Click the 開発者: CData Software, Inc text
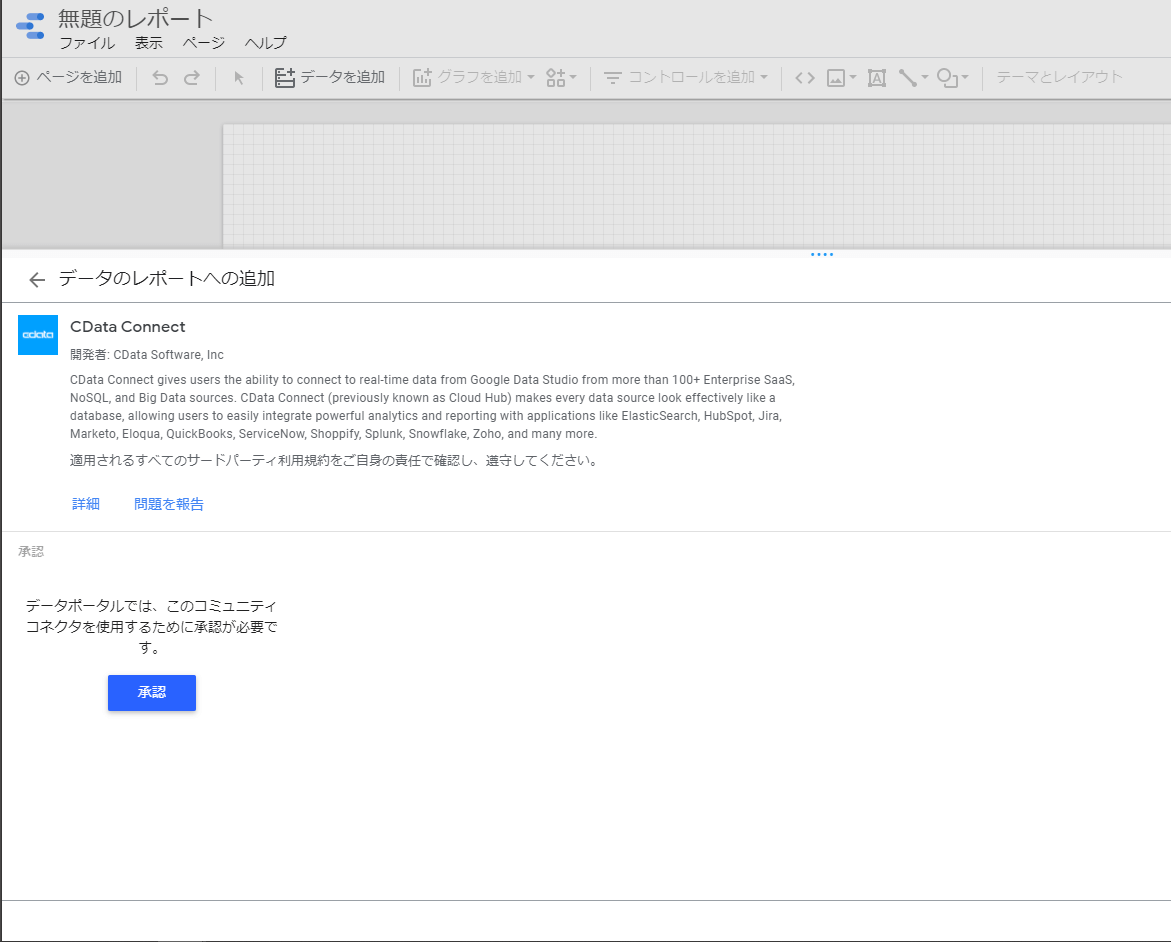This screenshot has height=942, width=1171. point(147,355)
